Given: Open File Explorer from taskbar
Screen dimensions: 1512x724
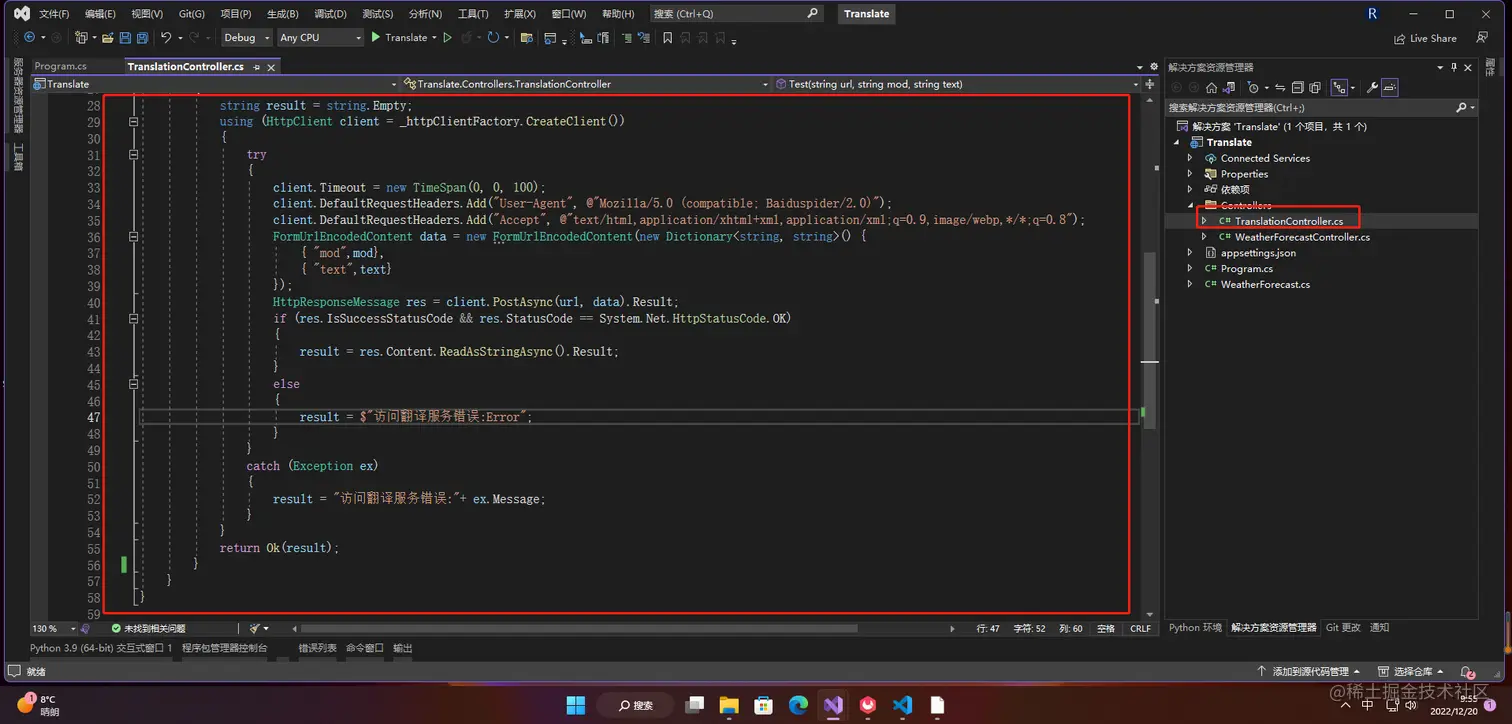Looking at the screenshot, I should pos(728,704).
